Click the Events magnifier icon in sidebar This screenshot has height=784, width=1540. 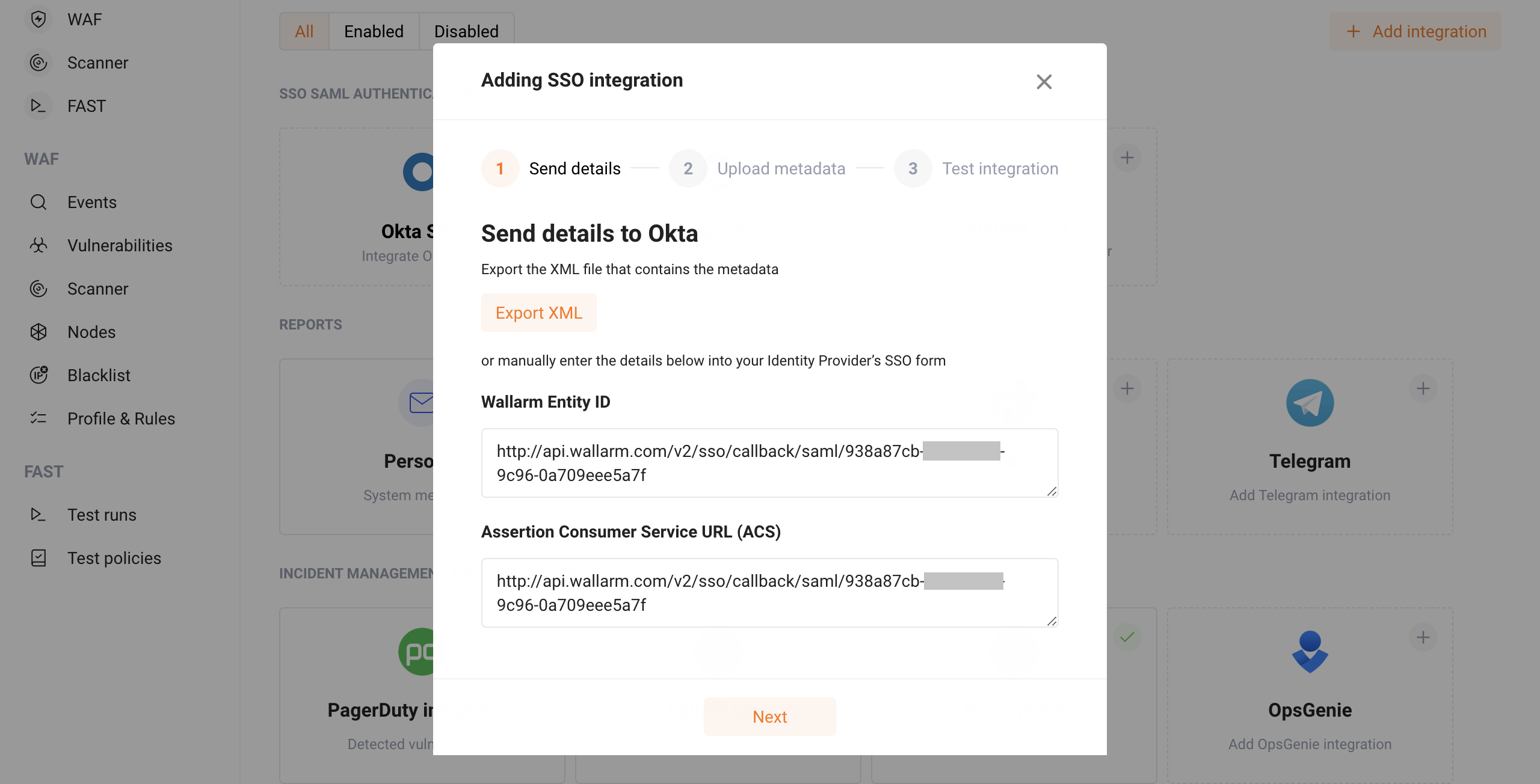(38, 202)
